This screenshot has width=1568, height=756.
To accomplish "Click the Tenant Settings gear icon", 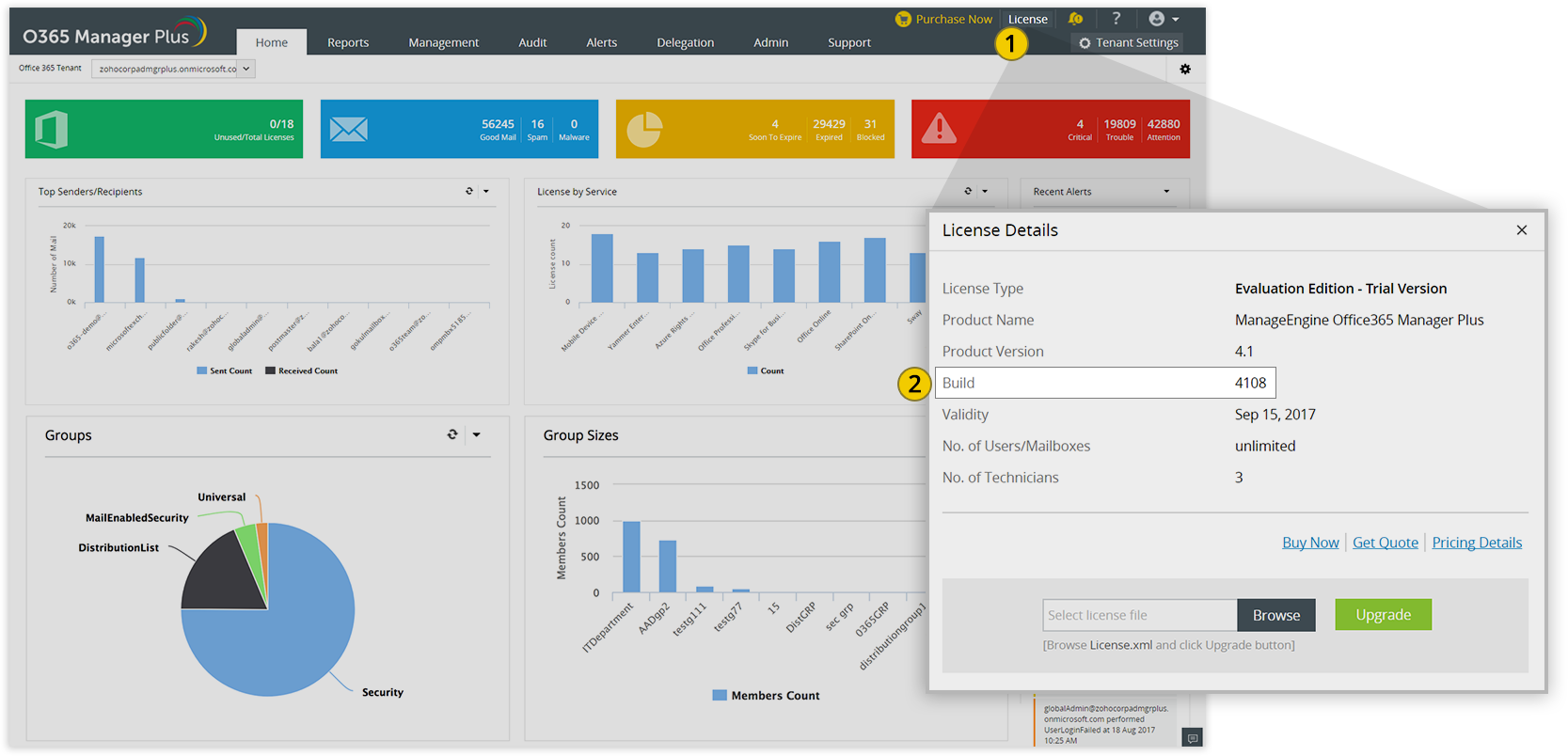I will tap(1085, 43).
